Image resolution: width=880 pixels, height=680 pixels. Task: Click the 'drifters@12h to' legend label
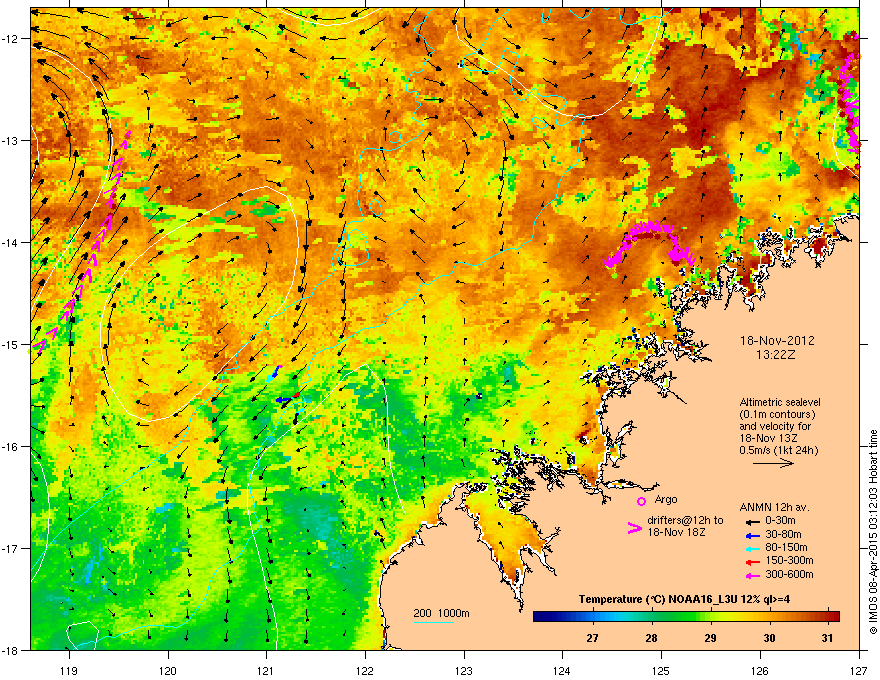[x=685, y=521]
